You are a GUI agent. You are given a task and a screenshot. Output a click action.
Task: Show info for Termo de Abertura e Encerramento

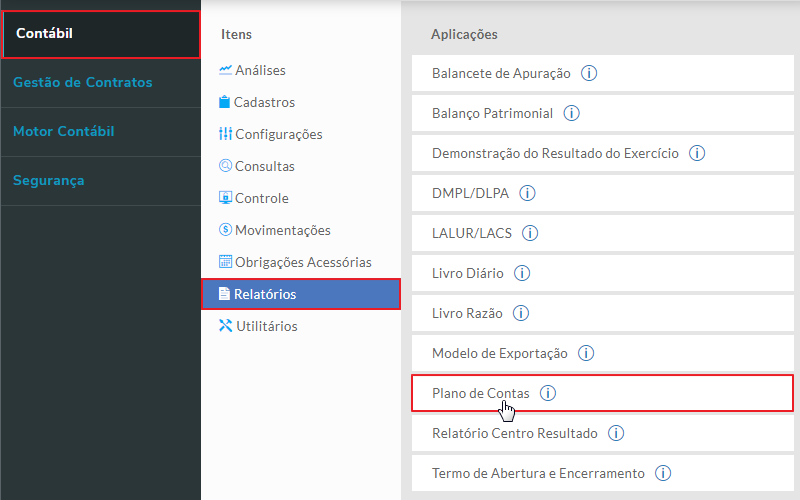[x=662, y=473]
